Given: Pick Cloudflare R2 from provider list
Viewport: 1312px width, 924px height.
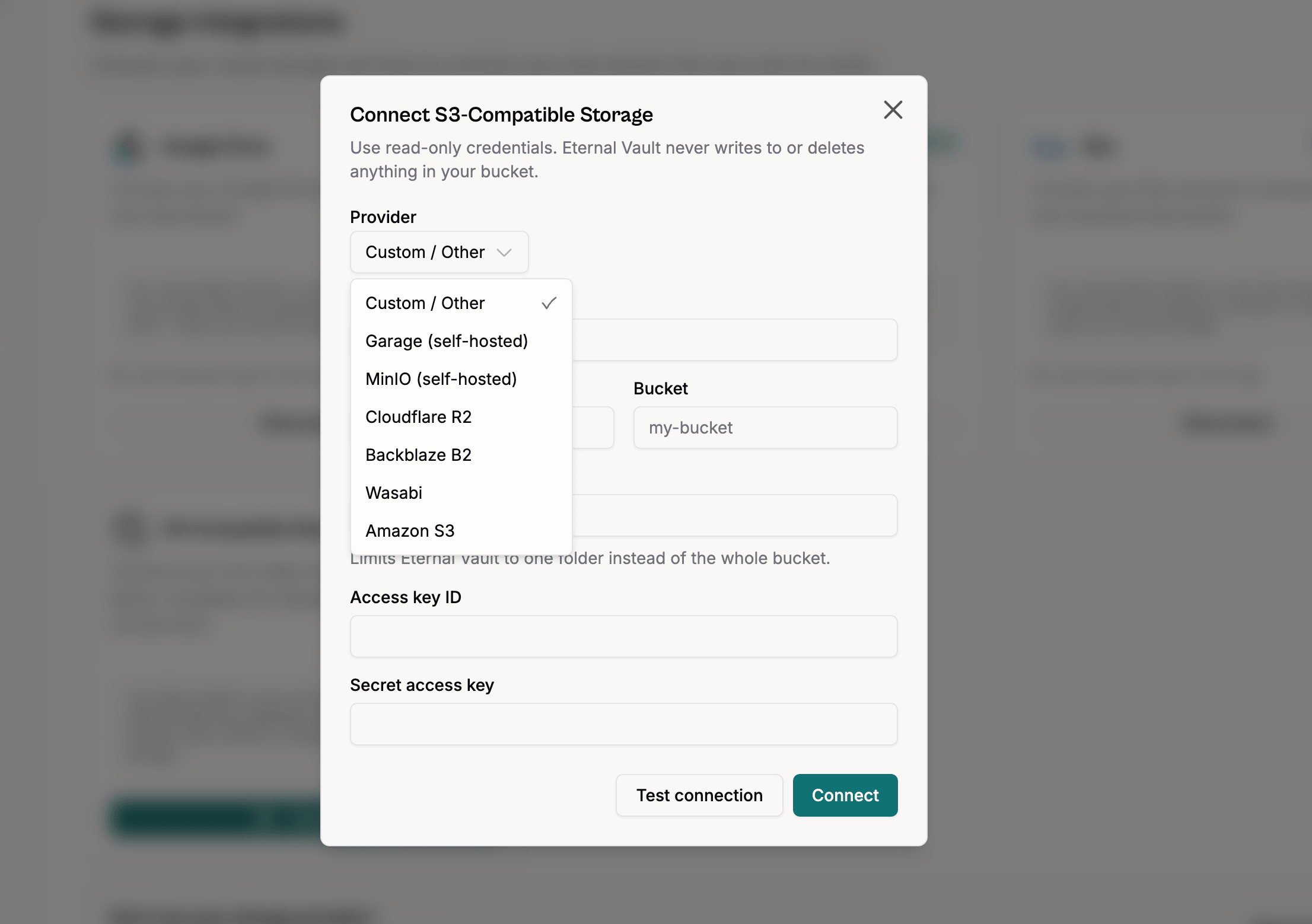Looking at the screenshot, I should 461,417.
